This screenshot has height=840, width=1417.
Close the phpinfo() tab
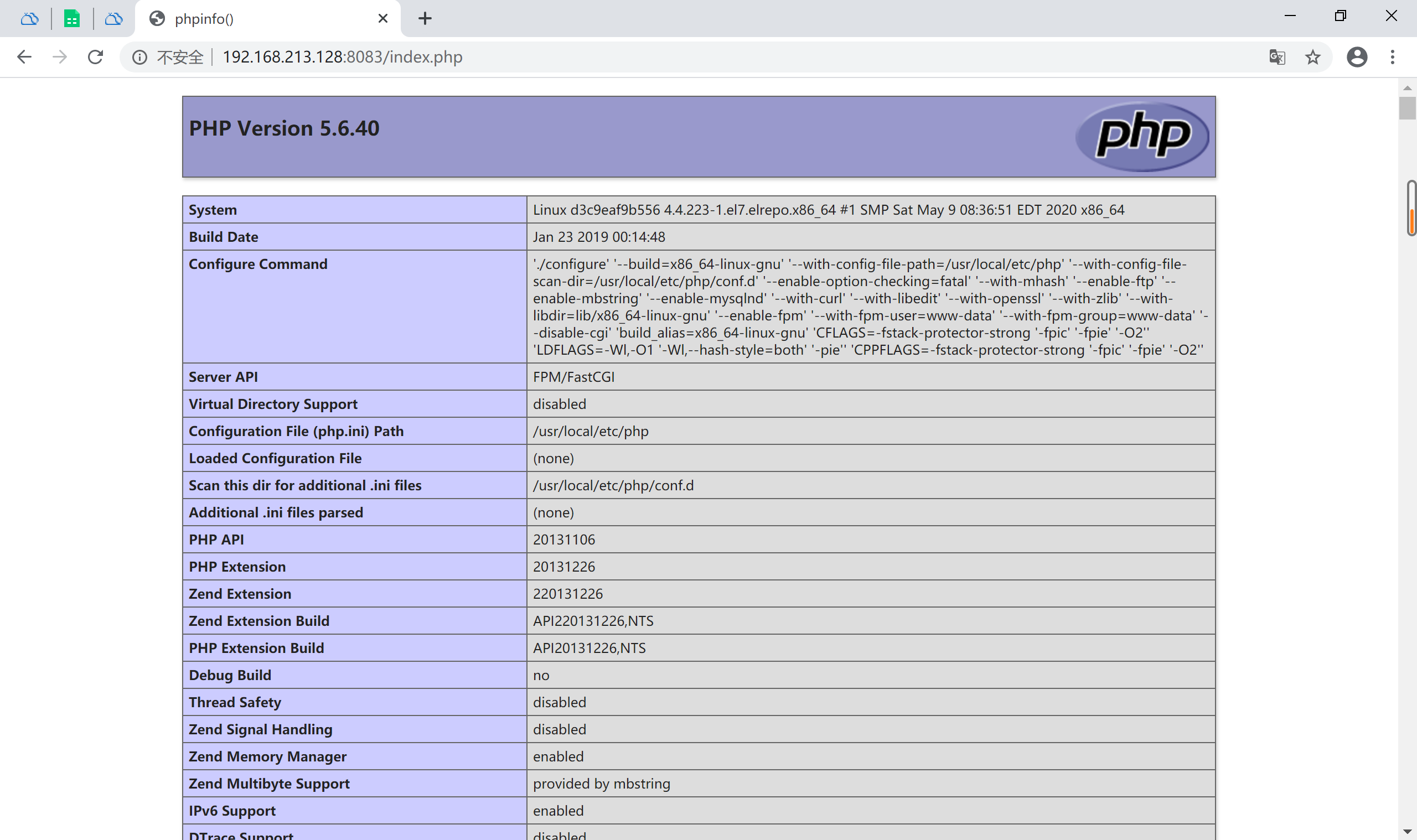coord(382,19)
